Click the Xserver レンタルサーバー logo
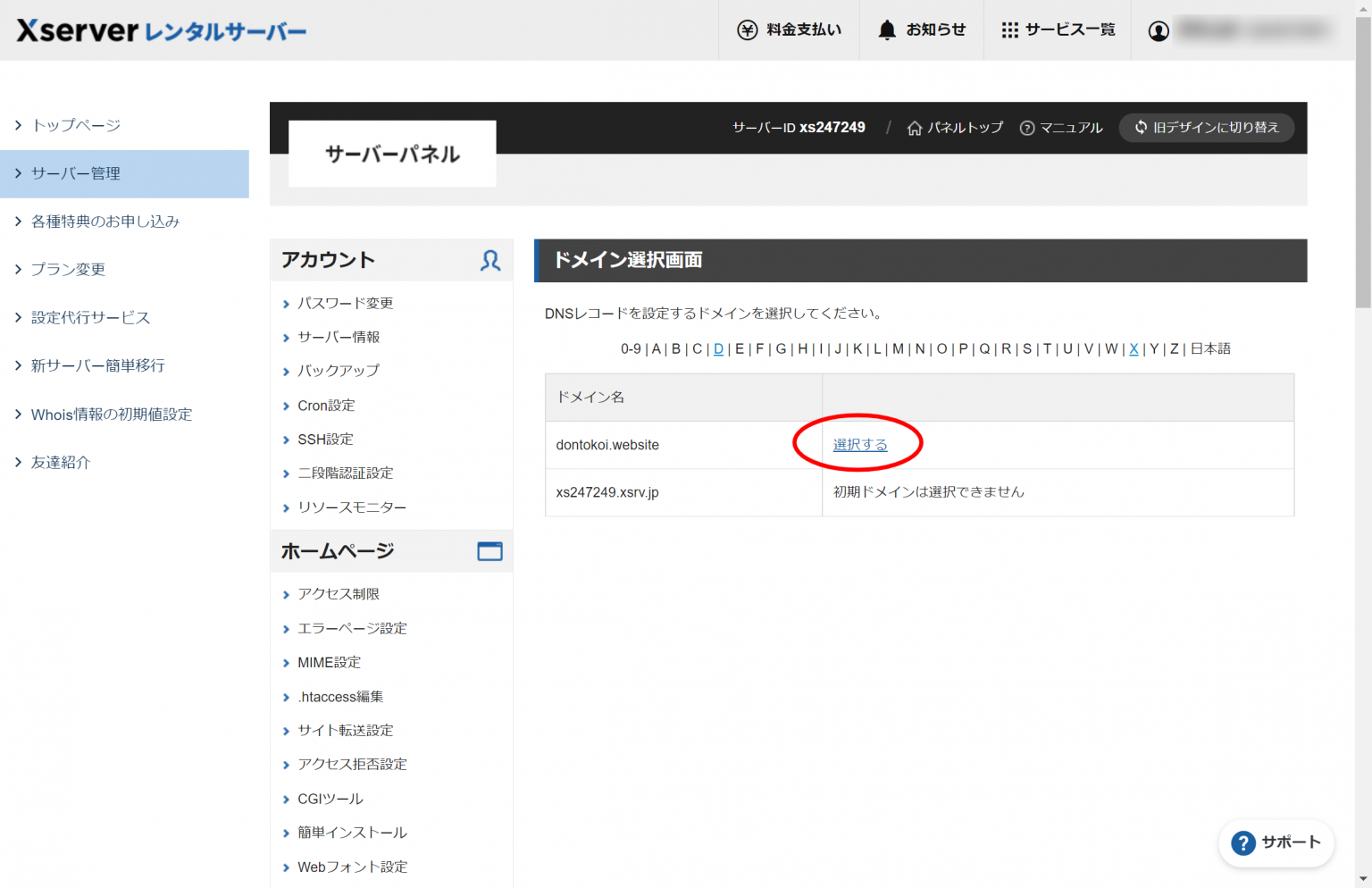This screenshot has width=1372, height=888. (161, 29)
